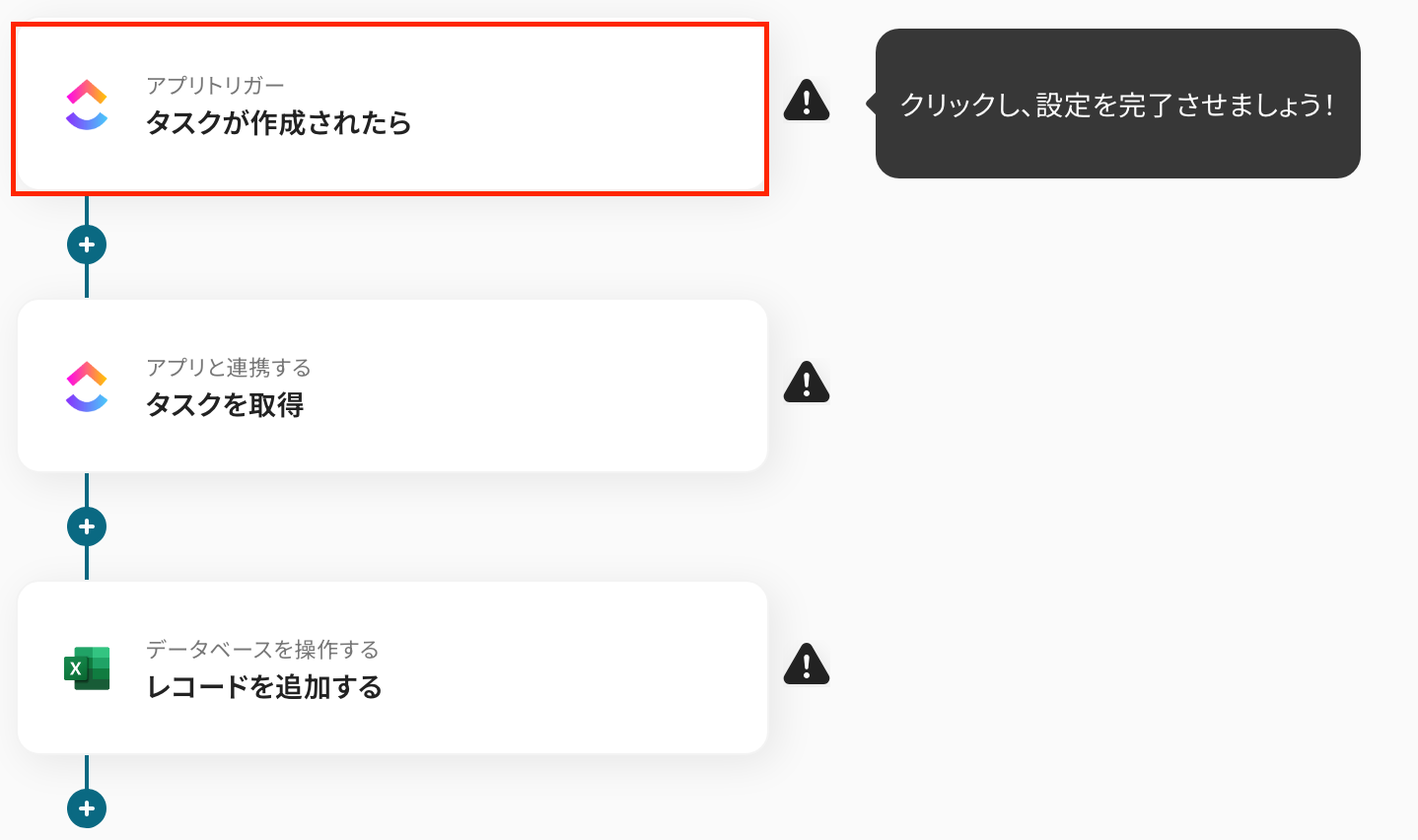Click the warning triangle next to タスクを取得
This screenshot has width=1418, height=840.
[x=807, y=382]
